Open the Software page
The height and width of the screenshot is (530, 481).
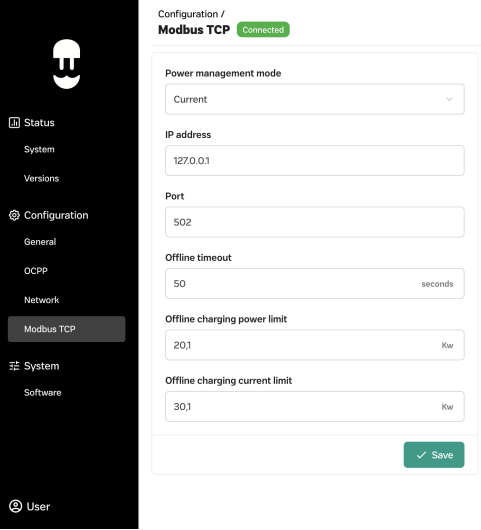[43, 392]
